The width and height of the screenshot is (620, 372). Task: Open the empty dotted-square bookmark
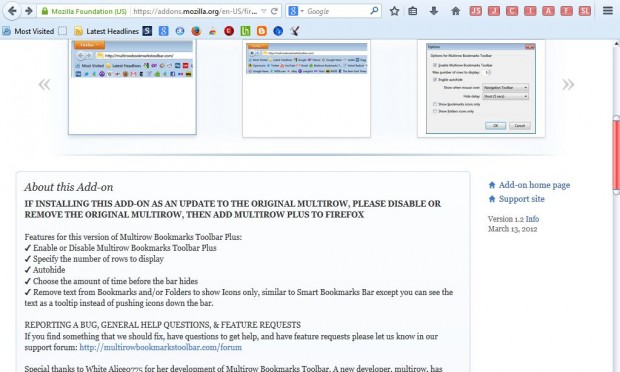[x=62, y=31]
